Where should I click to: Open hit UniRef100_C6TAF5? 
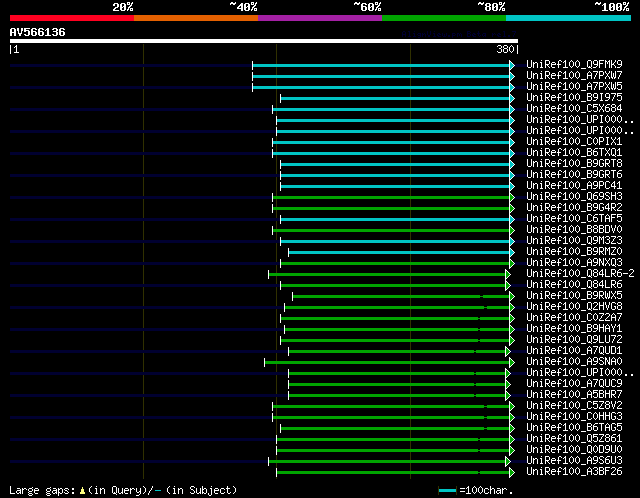574,219
